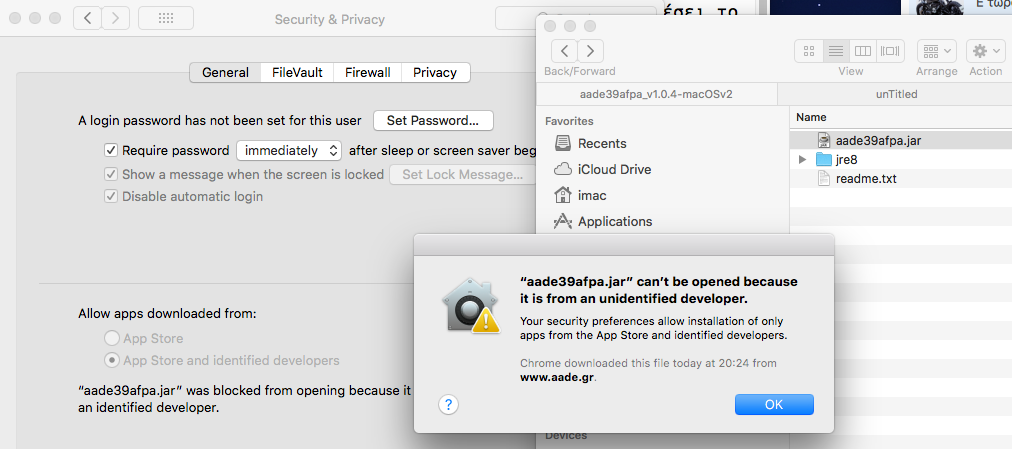This screenshot has height=449, width=1012.
Task: Select the unTitled Finder tab
Action: pyautogui.click(x=896, y=94)
